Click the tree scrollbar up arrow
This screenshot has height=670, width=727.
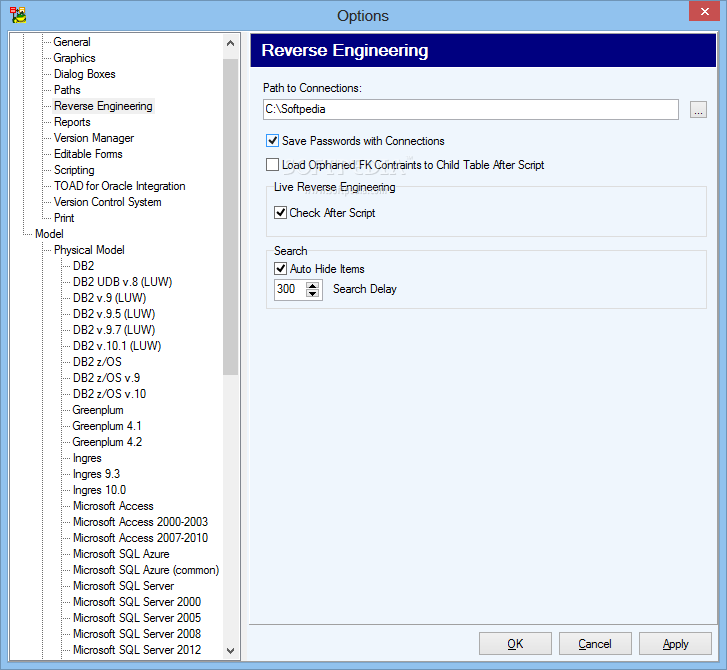[x=230, y=43]
